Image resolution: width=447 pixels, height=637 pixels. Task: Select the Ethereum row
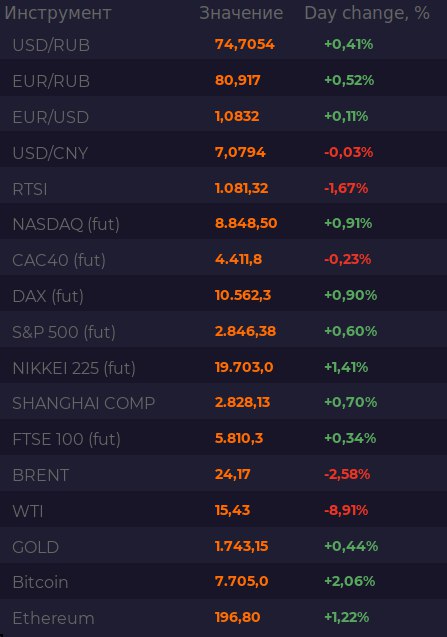point(224,618)
